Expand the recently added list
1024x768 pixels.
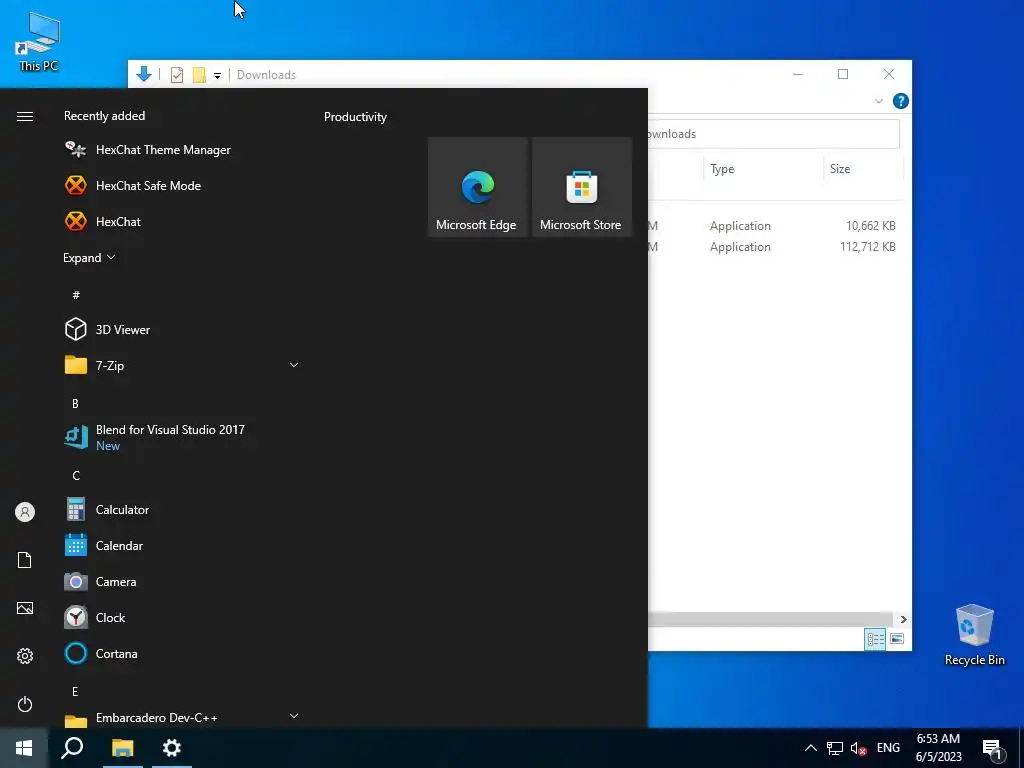[89, 258]
